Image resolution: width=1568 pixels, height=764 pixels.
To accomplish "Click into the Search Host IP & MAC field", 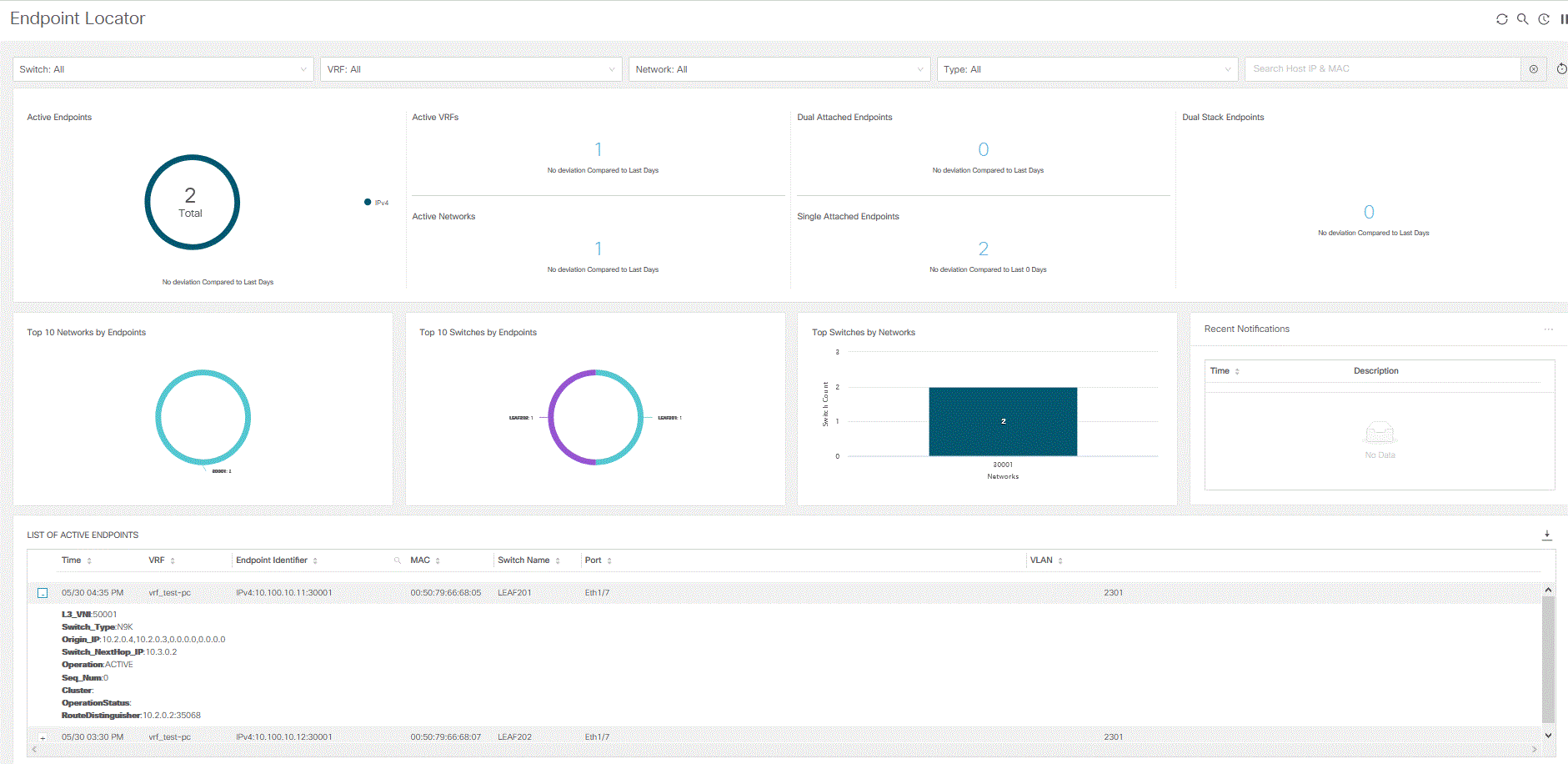I will tap(1383, 69).
